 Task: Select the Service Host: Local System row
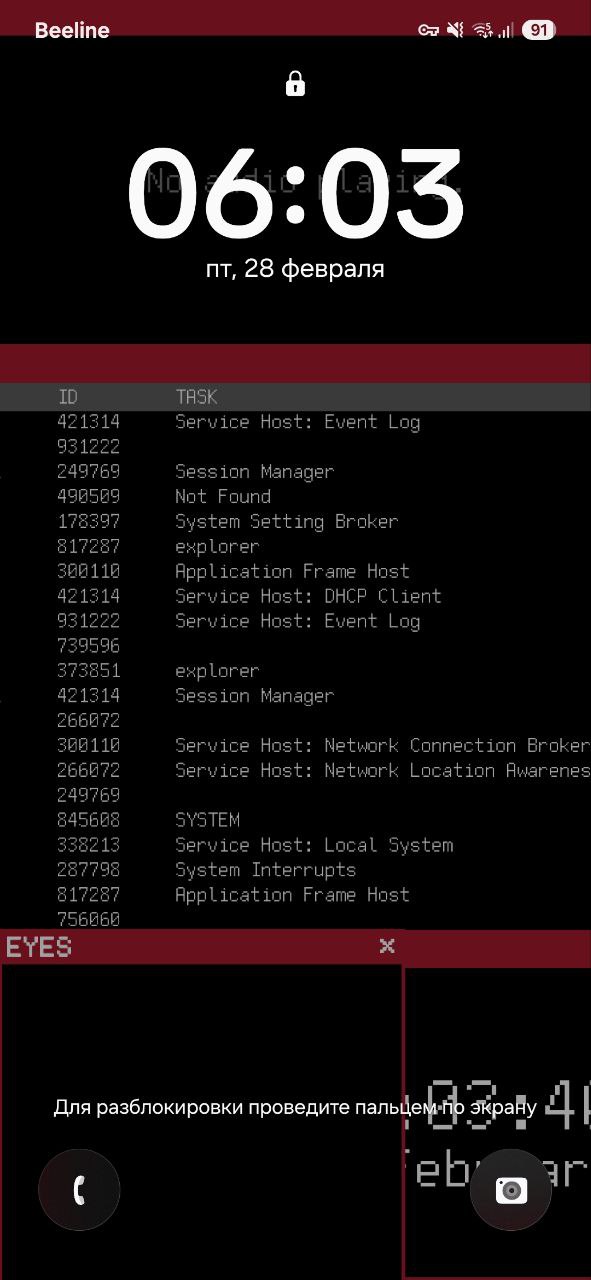pyautogui.click(x=295, y=845)
